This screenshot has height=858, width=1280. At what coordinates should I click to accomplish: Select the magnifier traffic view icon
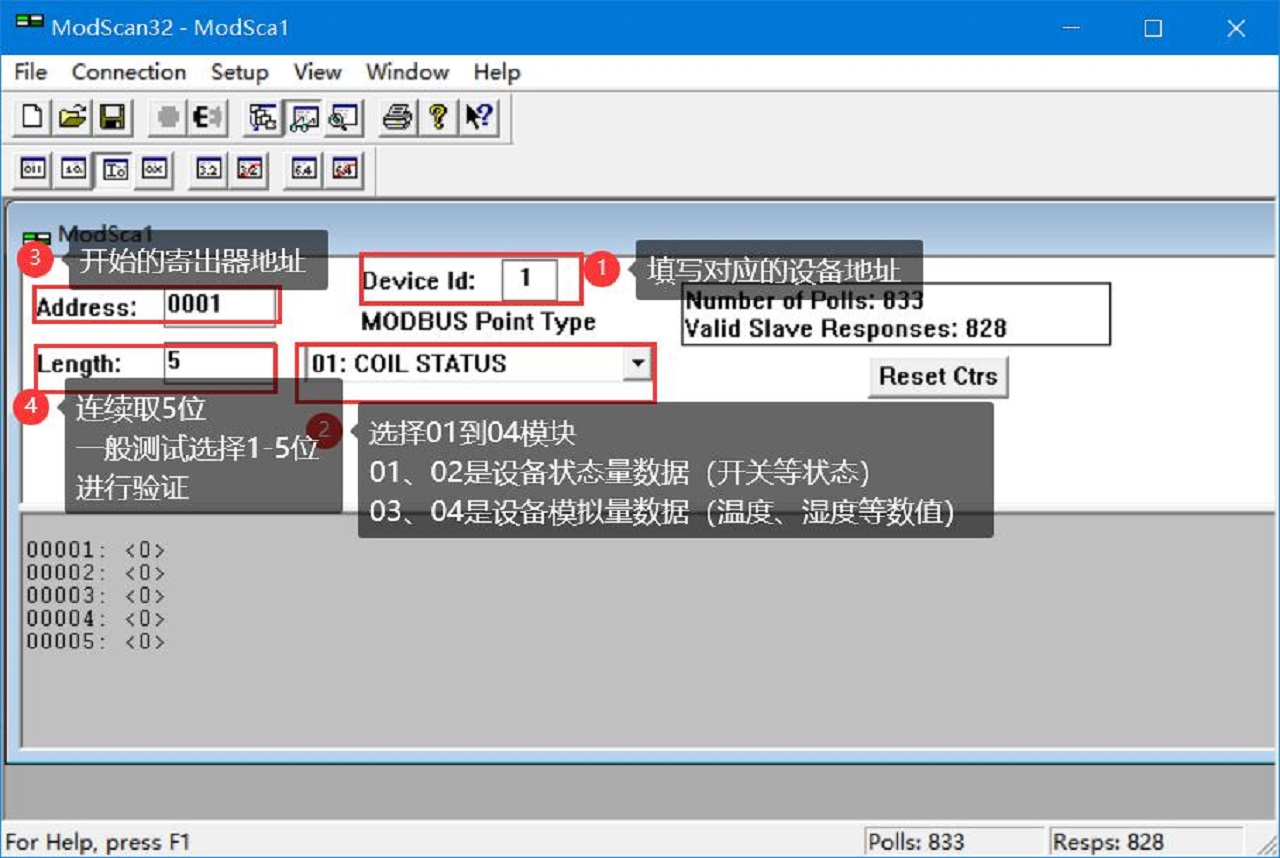coord(343,118)
